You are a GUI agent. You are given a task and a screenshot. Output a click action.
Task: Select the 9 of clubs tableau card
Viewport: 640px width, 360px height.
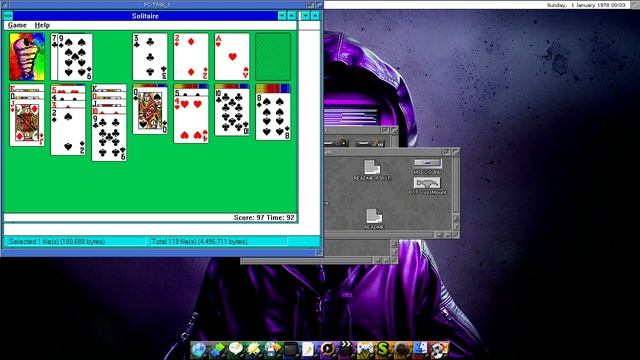point(109,138)
